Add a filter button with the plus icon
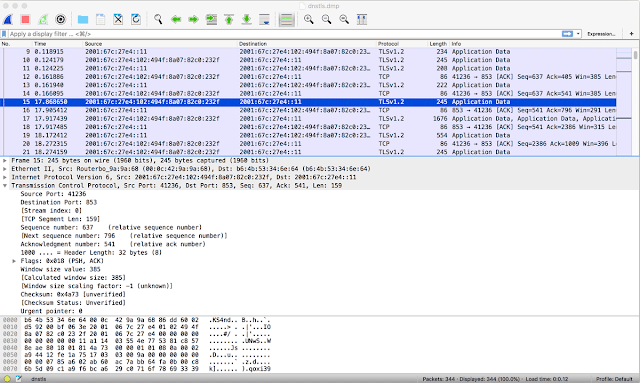The height and width of the screenshot is (383, 640). tap(631, 34)
